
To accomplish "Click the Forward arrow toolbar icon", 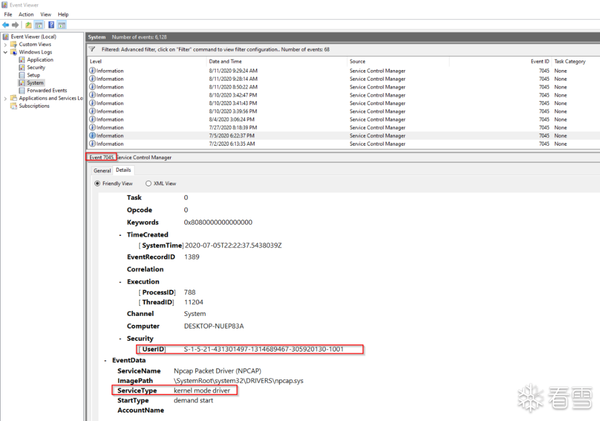I will [15, 25].
